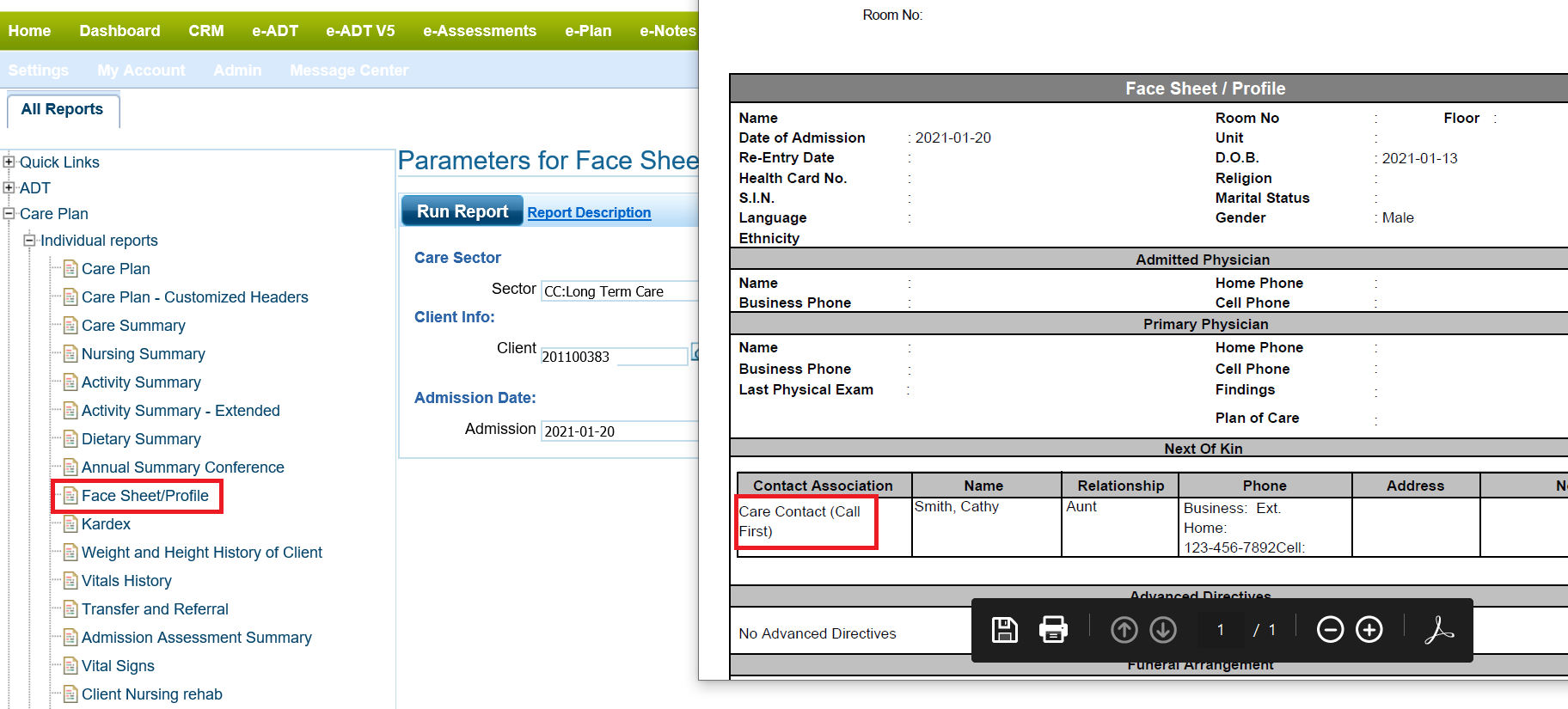The width and height of the screenshot is (1568, 709).
Task: Select the All Reports tab
Action: [x=62, y=109]
